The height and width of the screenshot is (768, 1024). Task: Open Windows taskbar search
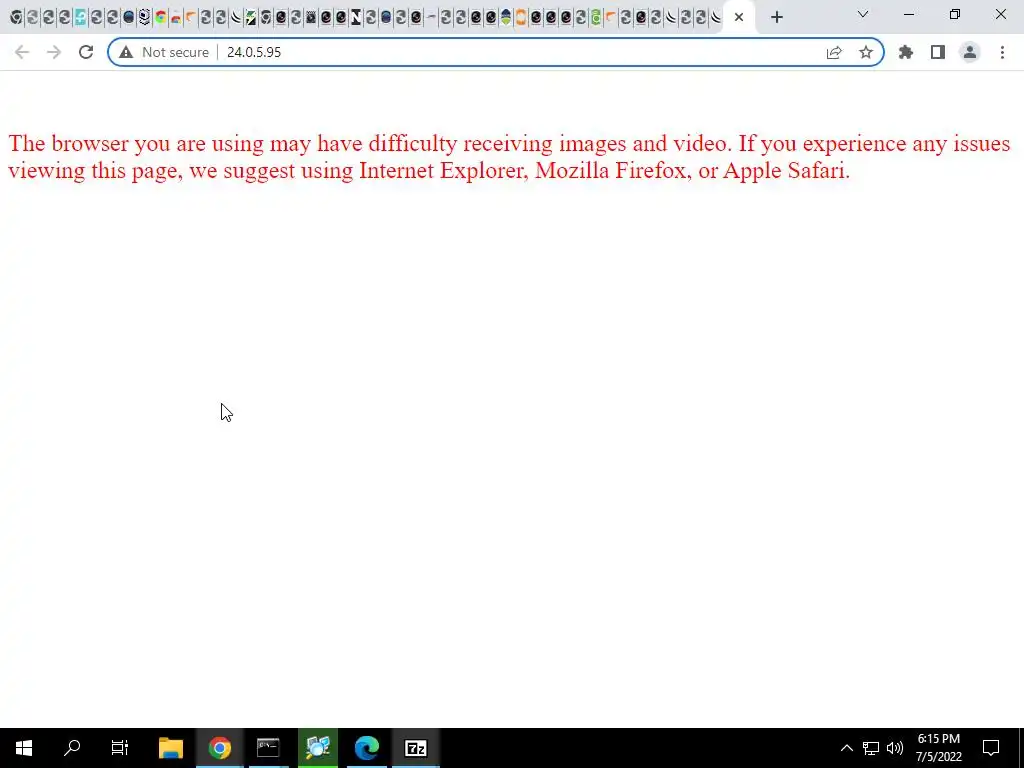point(72,748)
